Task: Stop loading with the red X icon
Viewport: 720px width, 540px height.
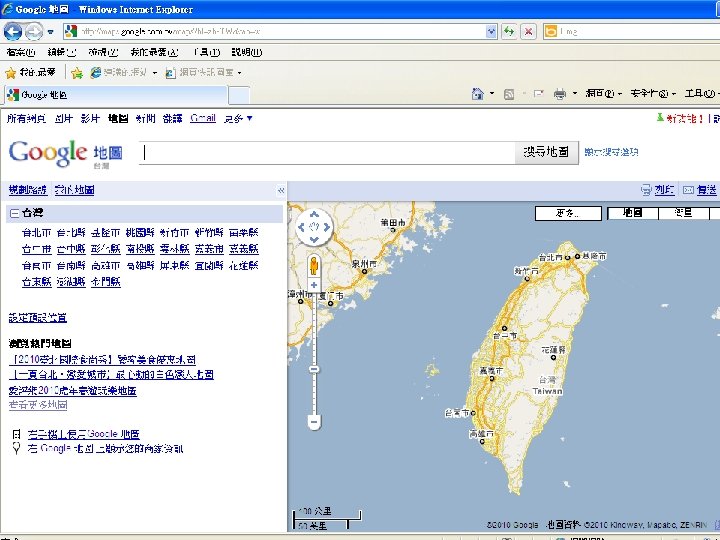Action: 529,32
